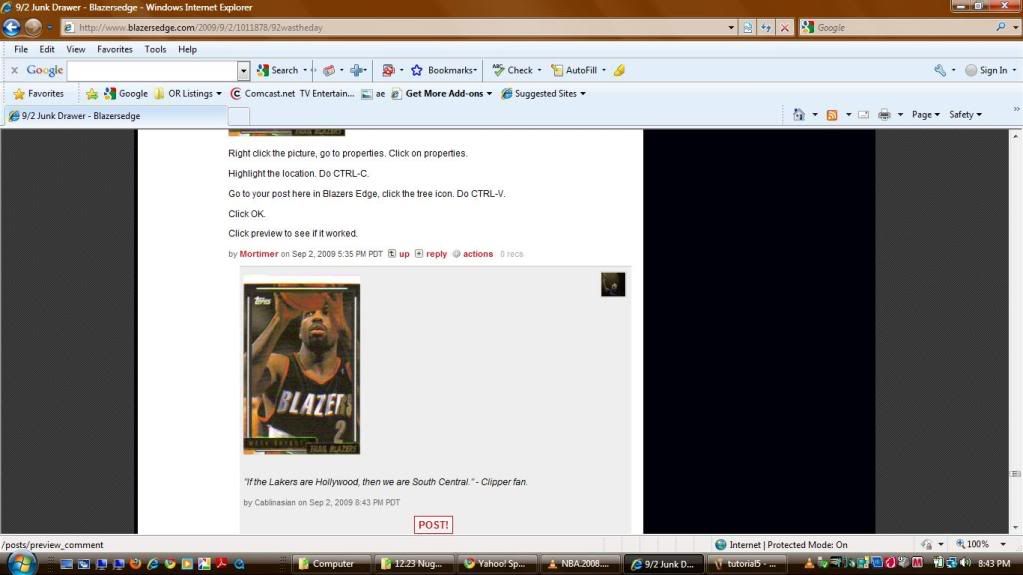Screen dimensions: 1023x575
Task: Expand the Google Toolbar search box dropdown
Action: coord(243,70)
